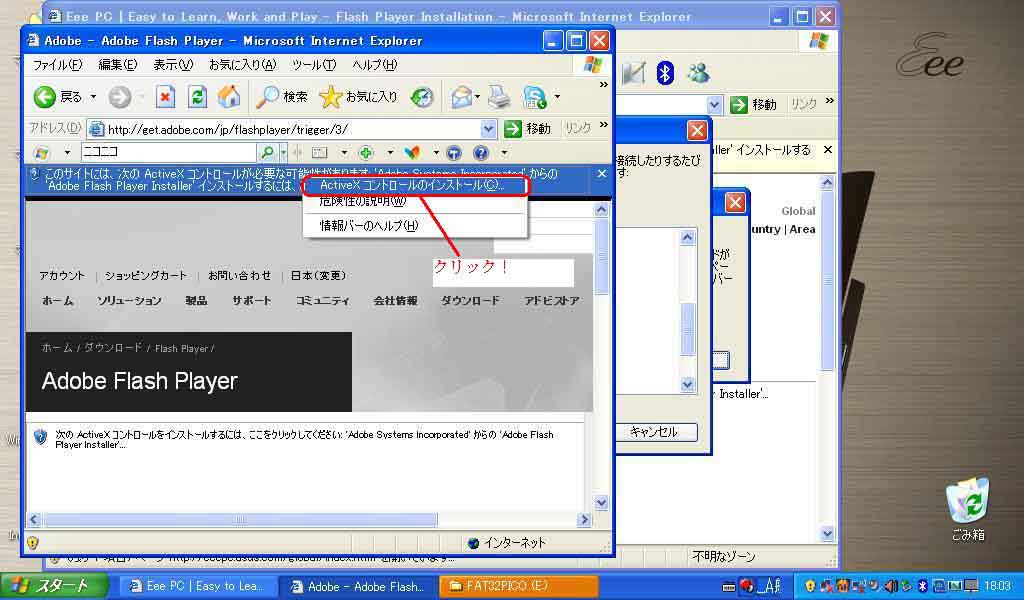Click the green plus toolbar icon
1024x600 pixels.
coord(366,153)
